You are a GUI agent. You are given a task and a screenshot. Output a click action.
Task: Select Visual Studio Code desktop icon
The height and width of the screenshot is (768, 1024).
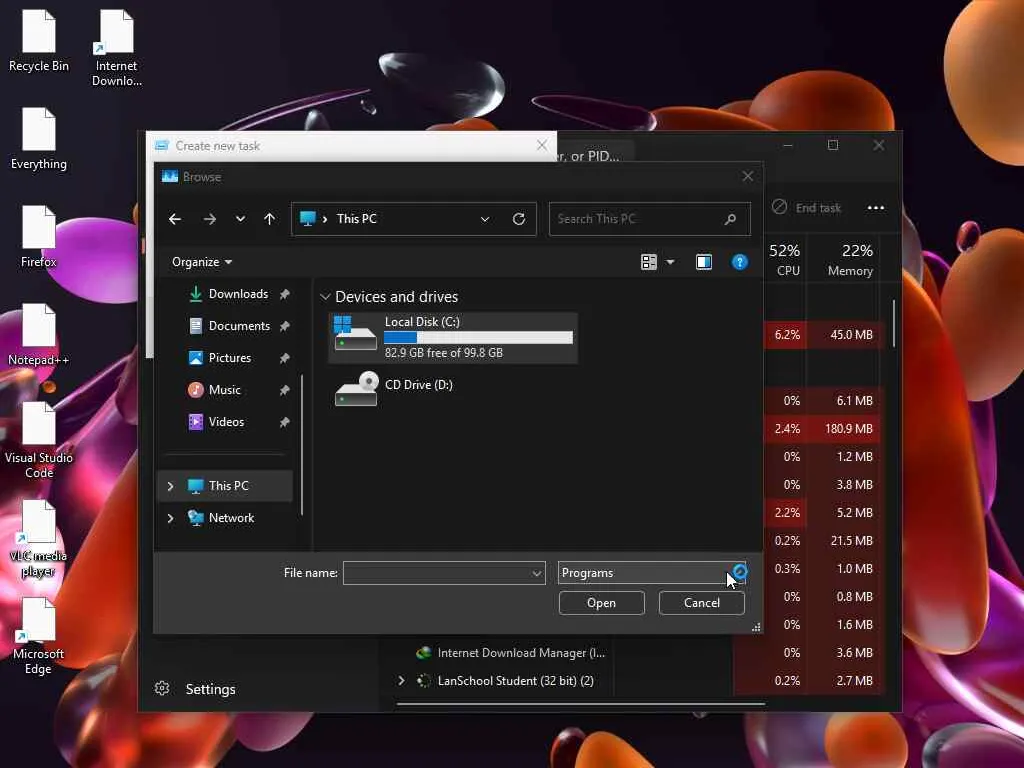tap(39, 440)
